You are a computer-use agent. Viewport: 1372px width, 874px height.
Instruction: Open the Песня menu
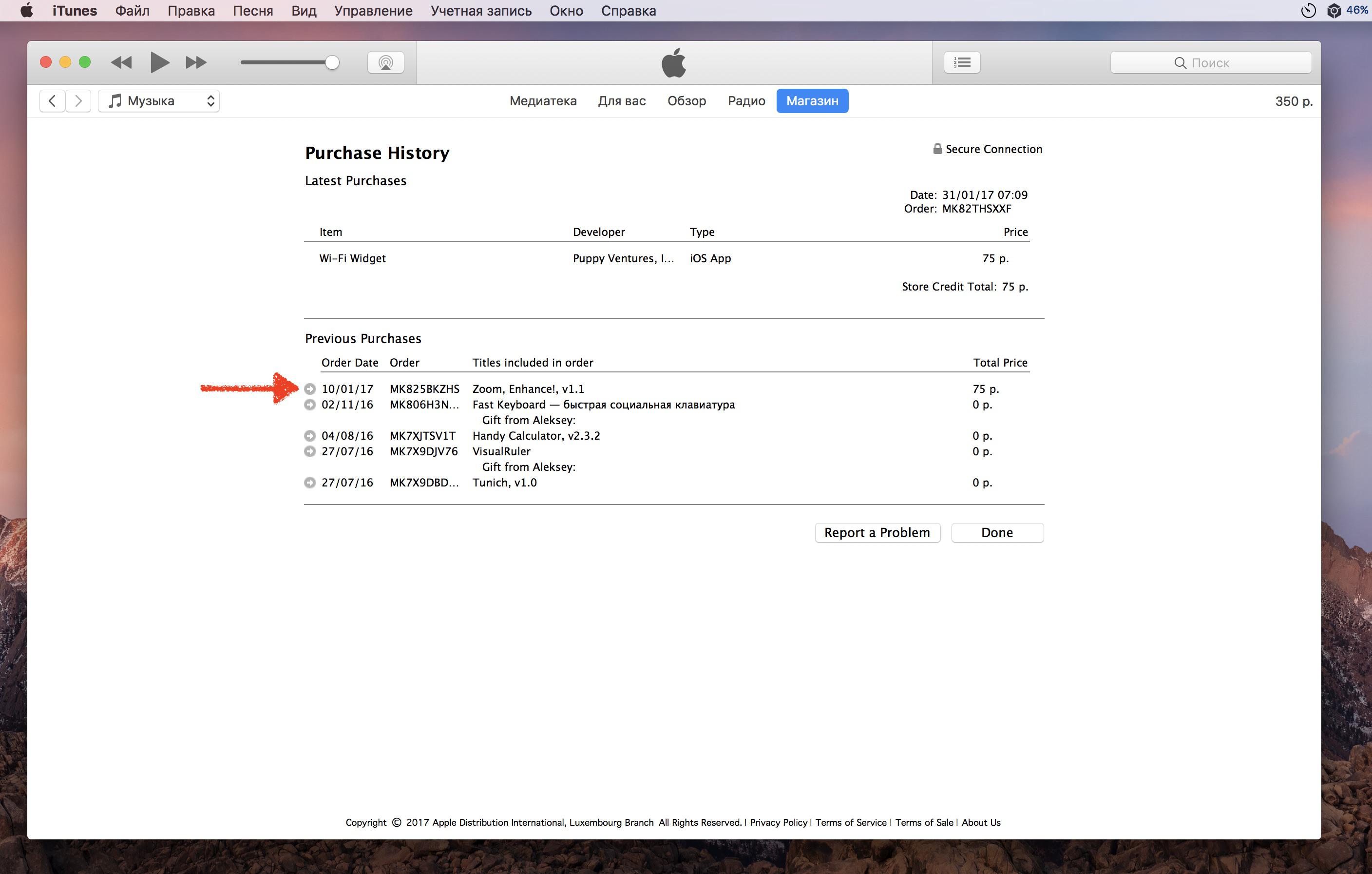pyautogui.click(x=253, y=11)
